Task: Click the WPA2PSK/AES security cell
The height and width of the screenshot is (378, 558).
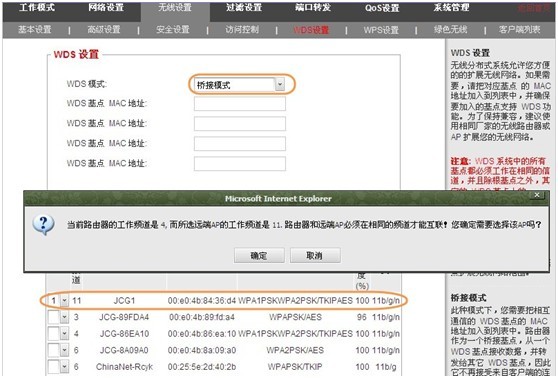Action: (x=295, y=350)
